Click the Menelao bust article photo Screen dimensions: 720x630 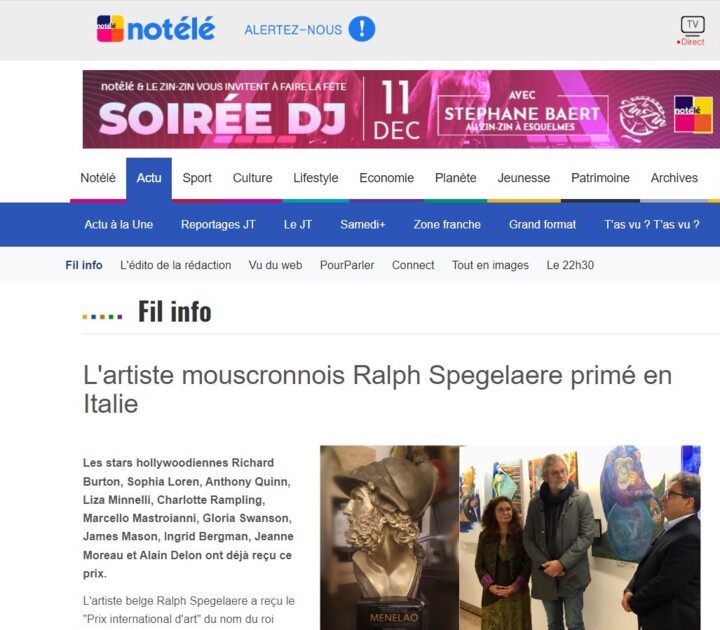(x=389, y=537)
